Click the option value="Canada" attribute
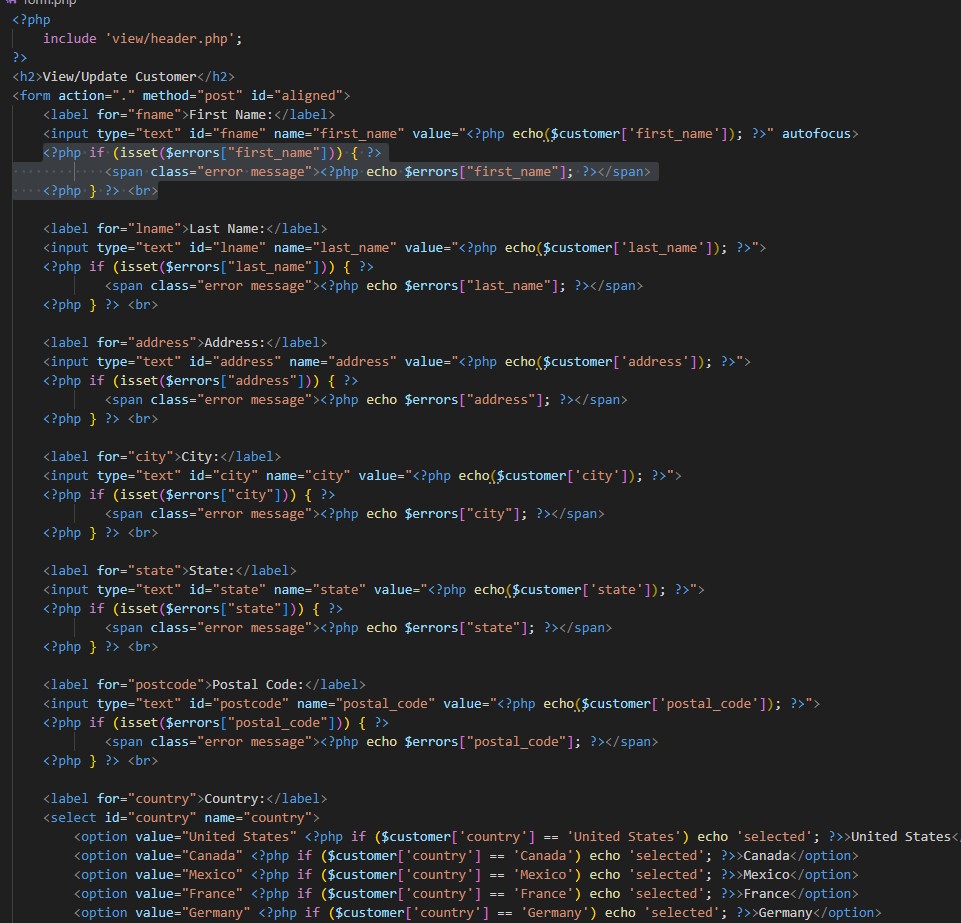Viewport: 961px width, 923px height. pyautogui.click(x=189, y=856)
